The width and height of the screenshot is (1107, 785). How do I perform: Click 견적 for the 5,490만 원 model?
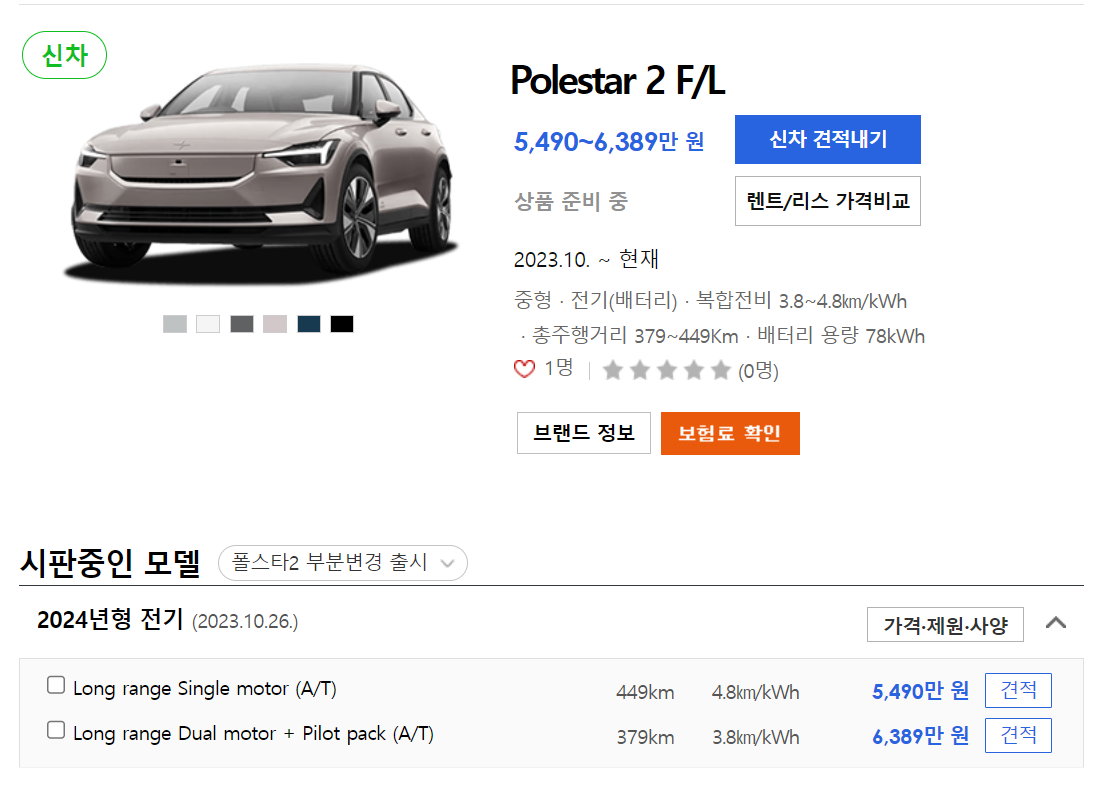point(1018,690)
